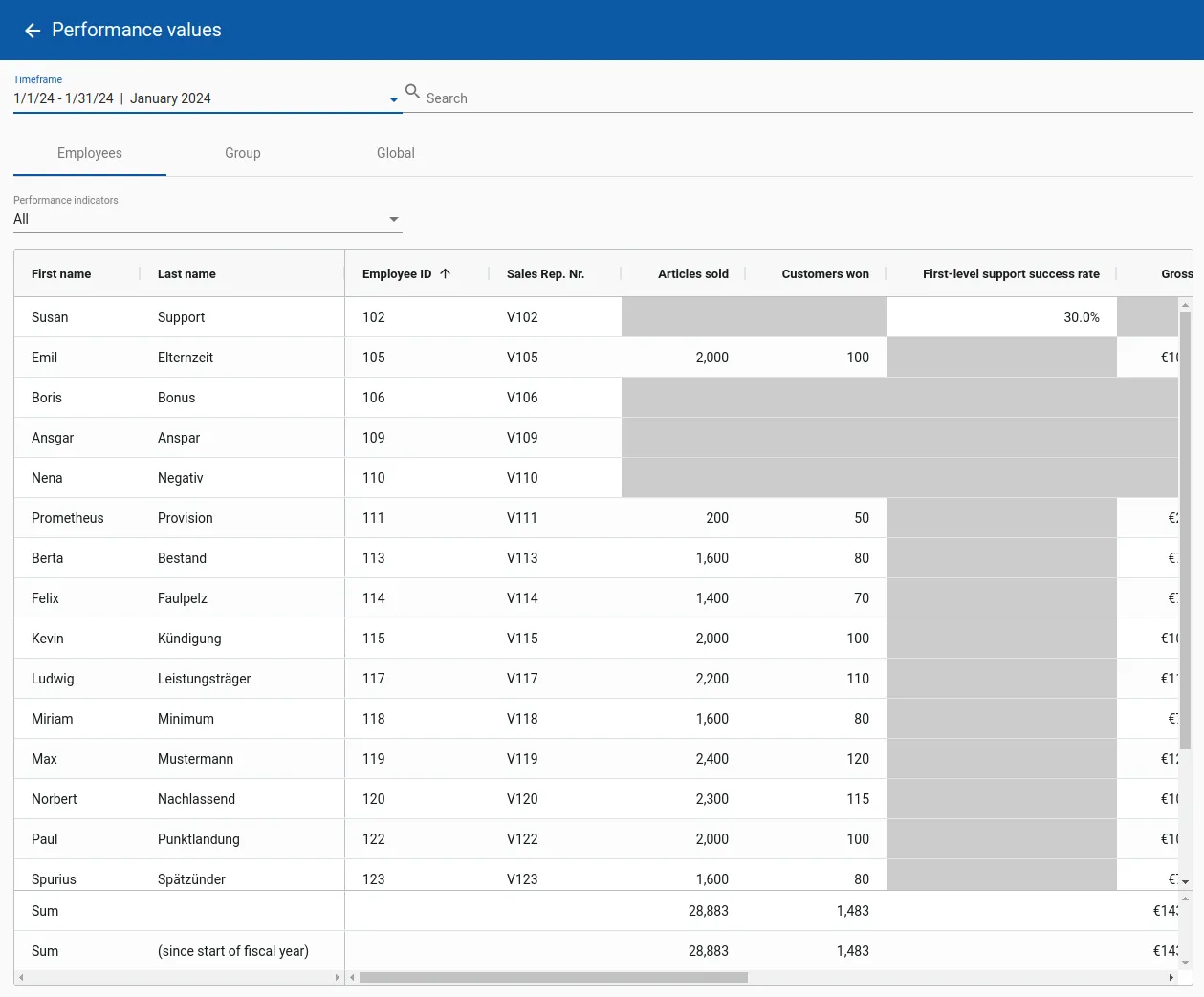The image size is (1204, 997).
Task: Click the ascending sort arrow on Employee ID
Action: (x=446, y=273)
